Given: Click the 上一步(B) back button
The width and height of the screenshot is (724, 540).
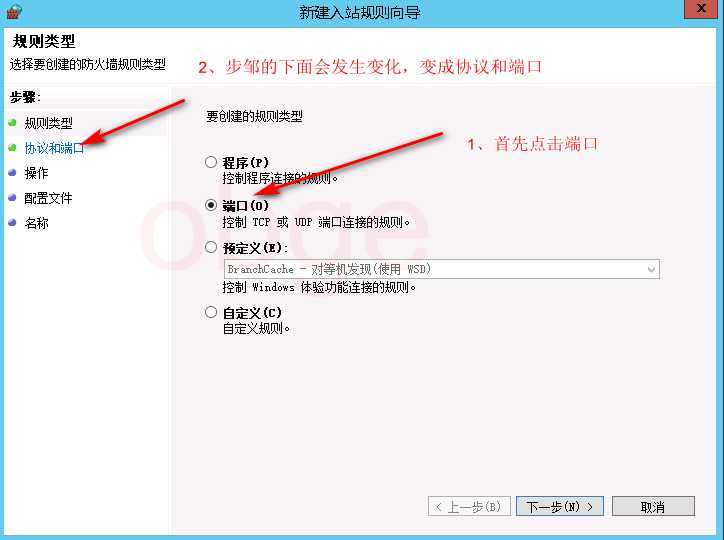Looking at the screenshot, I should (x=469, y=507).
